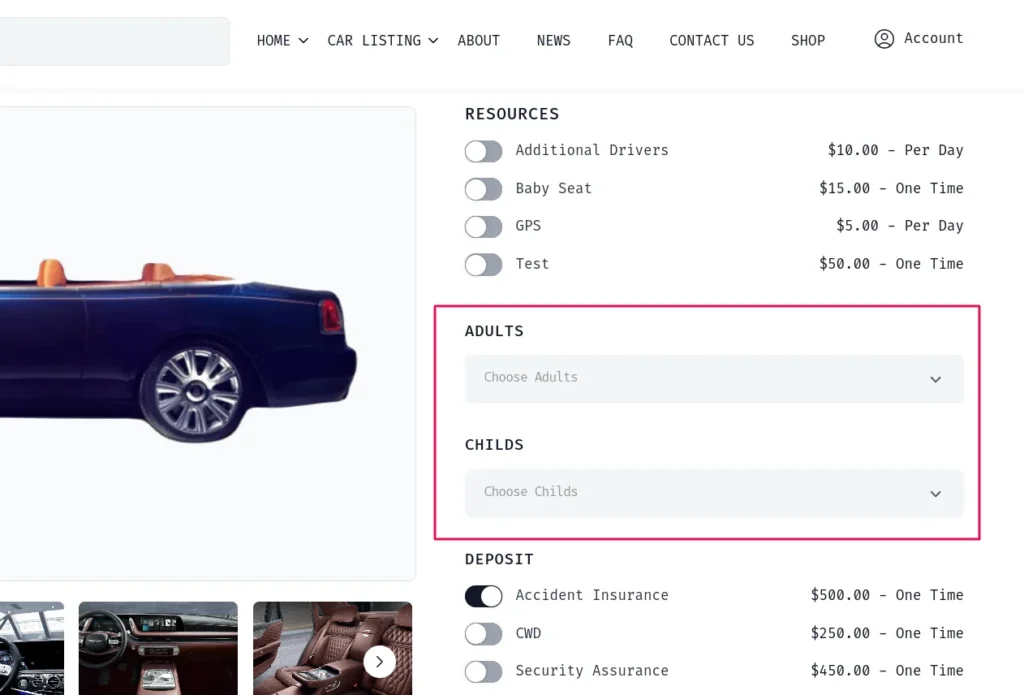Click the arrow in Choose Childs field
This screenshot has width=1024, height=695.
point(935,494)
